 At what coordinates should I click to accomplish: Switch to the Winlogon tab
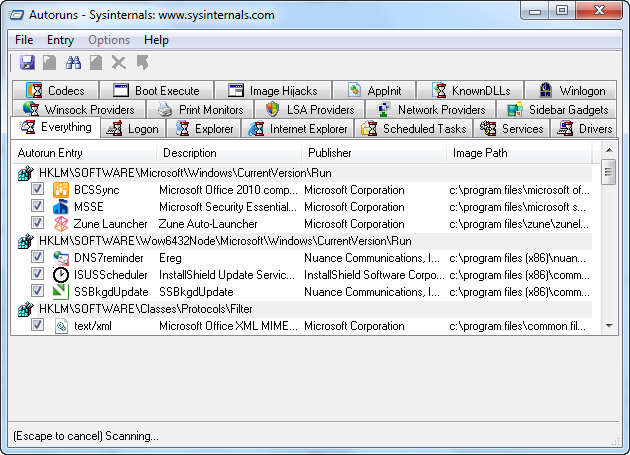click(x=571, y=90)
